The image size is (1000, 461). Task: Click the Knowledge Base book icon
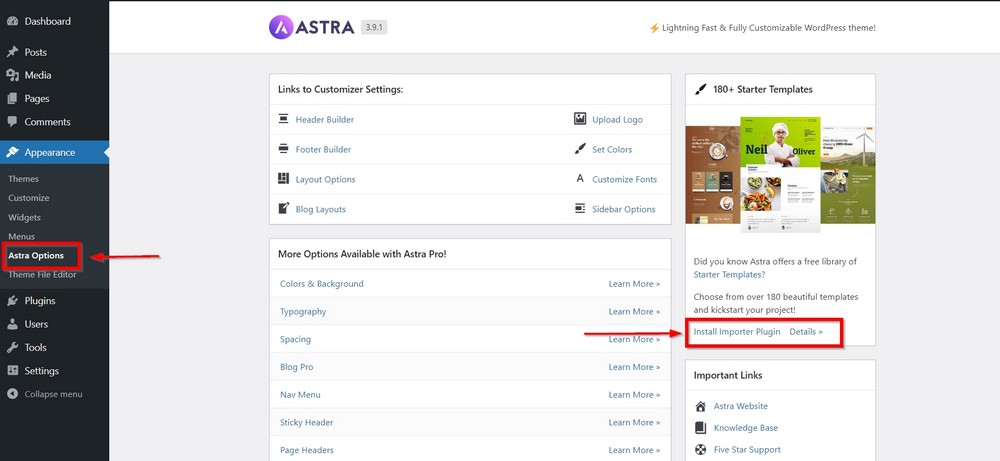(701, 428)
